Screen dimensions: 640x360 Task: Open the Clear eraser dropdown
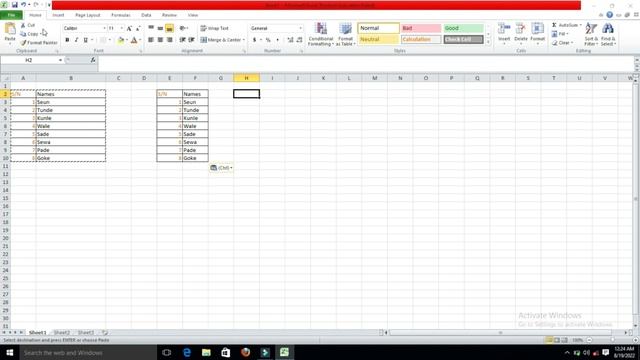pyautogui.click(x=562, y=42)
